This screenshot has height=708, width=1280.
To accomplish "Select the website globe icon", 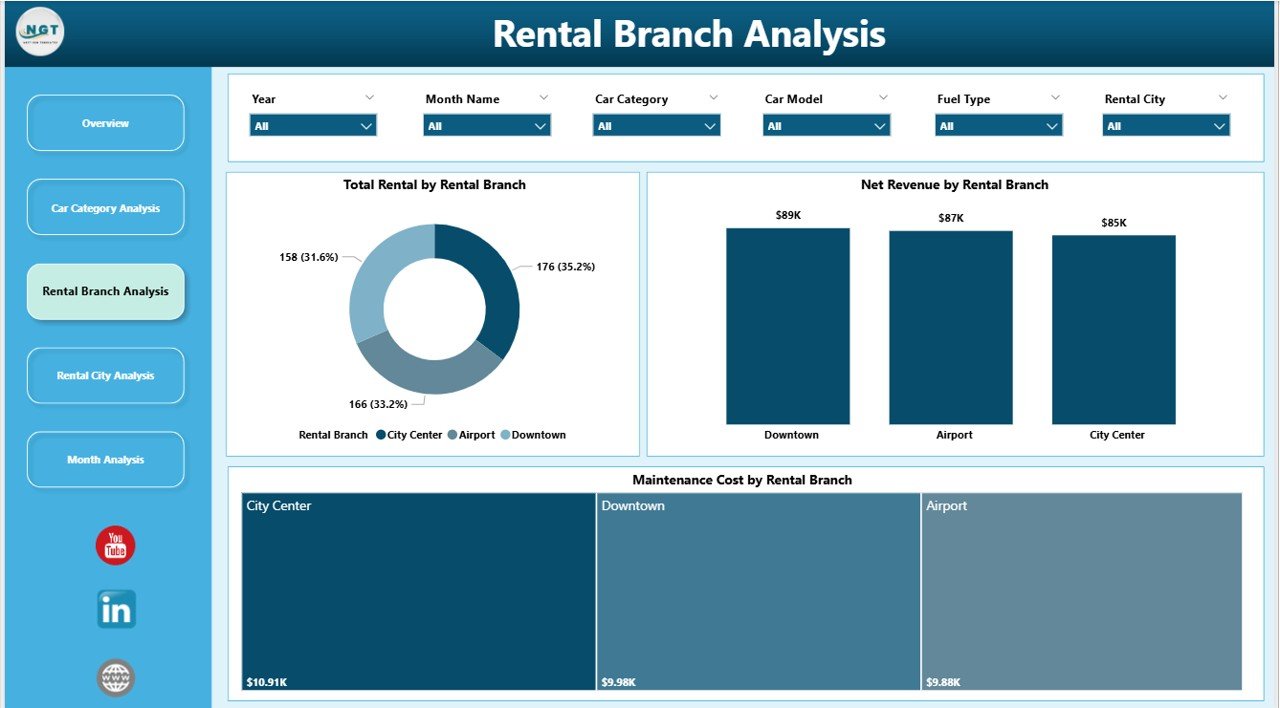I will coord(115,677).
